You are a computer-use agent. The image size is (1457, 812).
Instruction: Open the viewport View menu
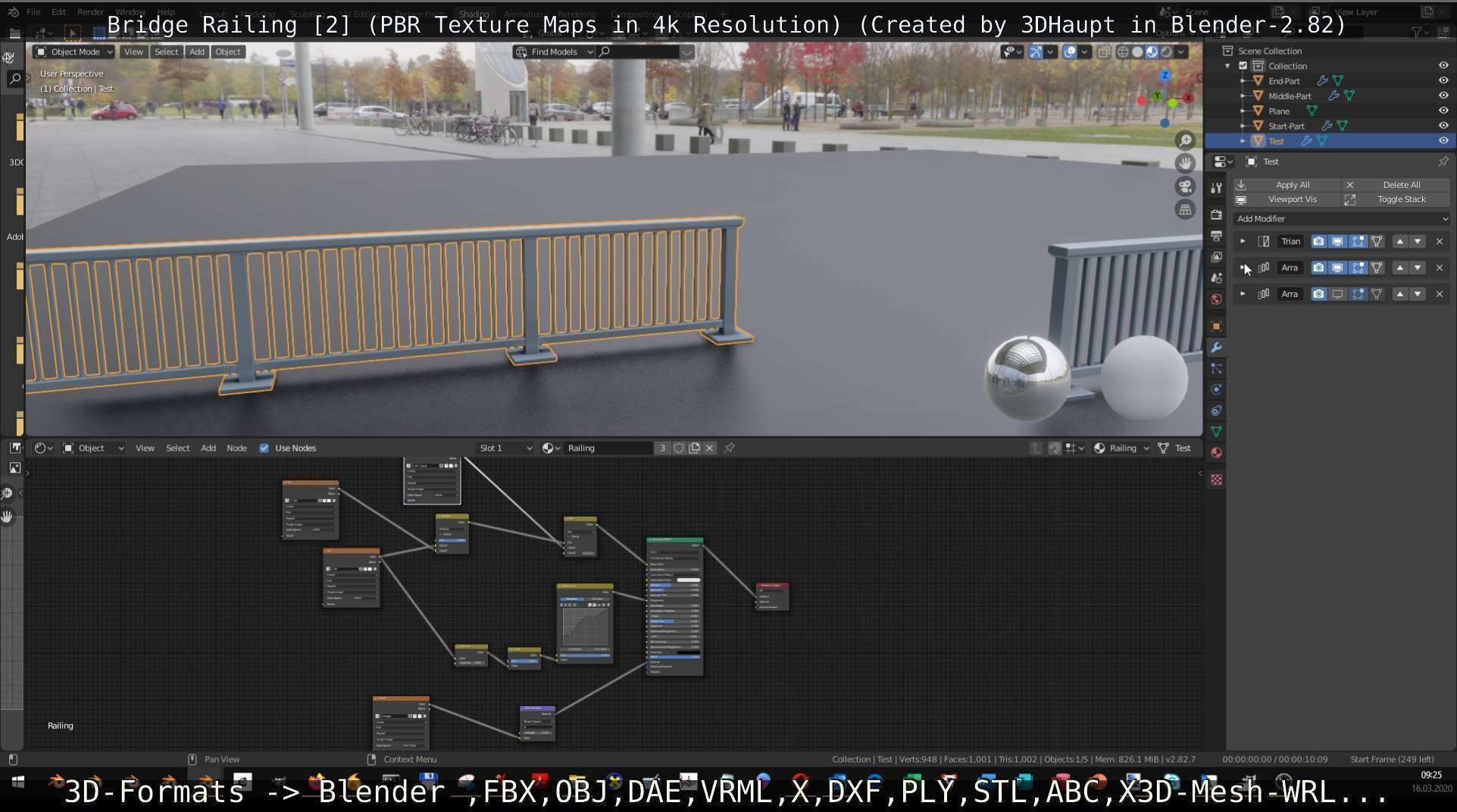click(x=133, y=52)
